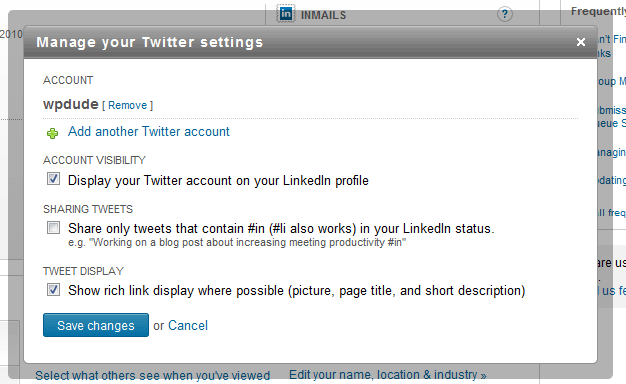Toggle Show rich link display checkbox
The width and height of the screenshot is (626, 384).
click(53, 289)
